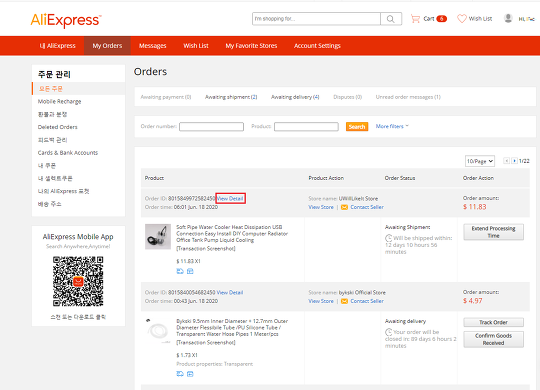Open 피드백 관리 in sidebar
Viewport: 540px width, 390px height.
(x=52, y=140)
